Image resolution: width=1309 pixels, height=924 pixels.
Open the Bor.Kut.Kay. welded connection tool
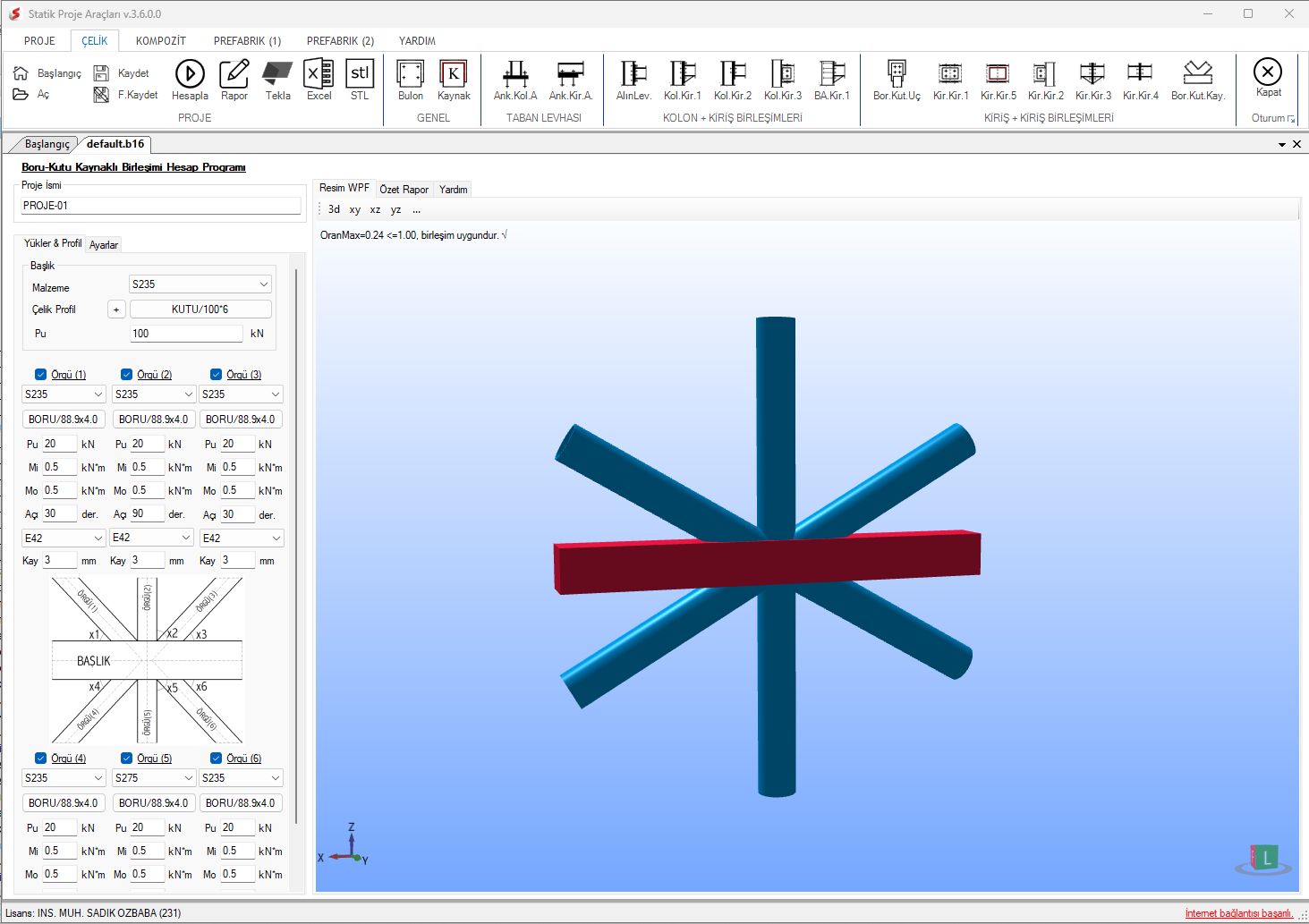(1197, 81)
